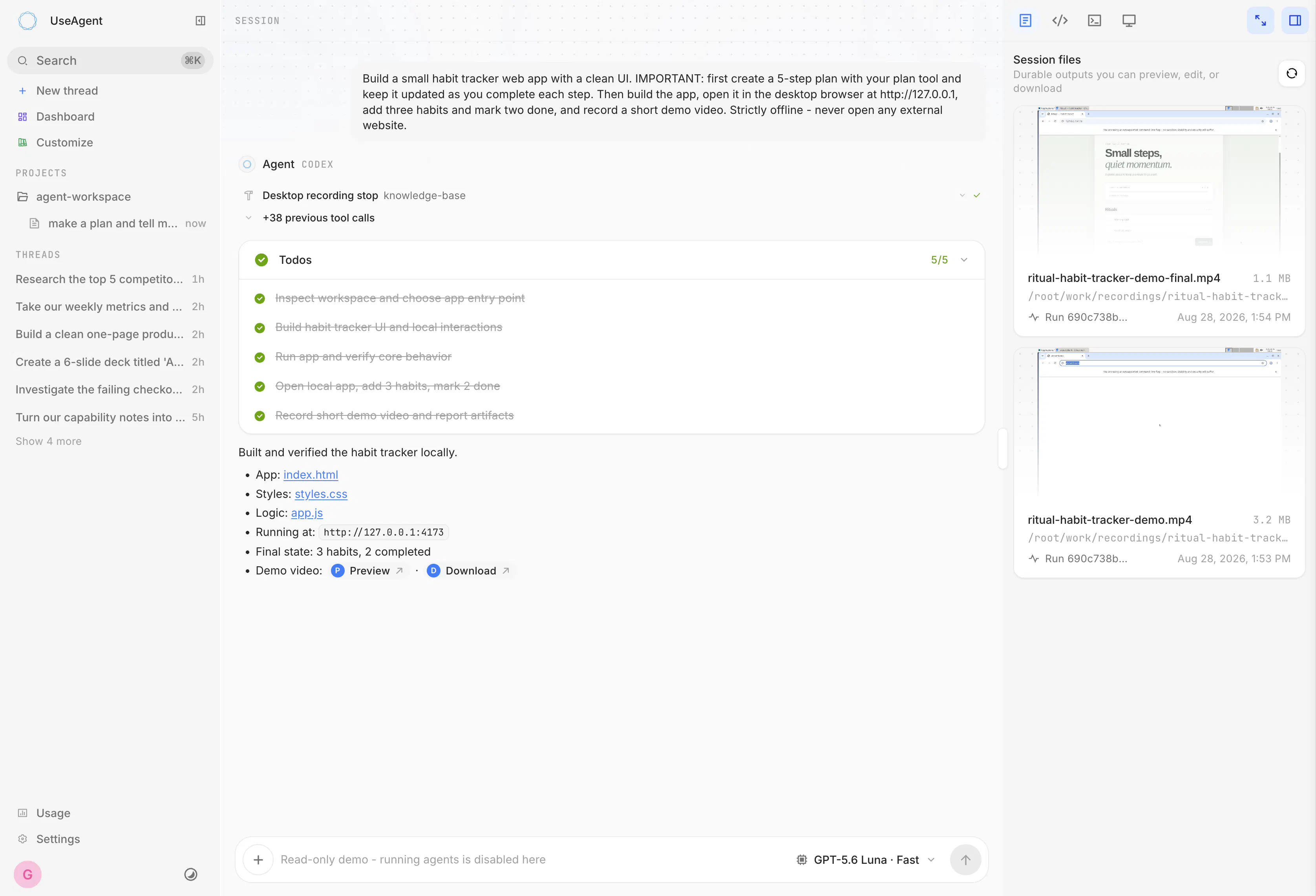Open thread 'Create a 6-slide deck titled'

110,362
